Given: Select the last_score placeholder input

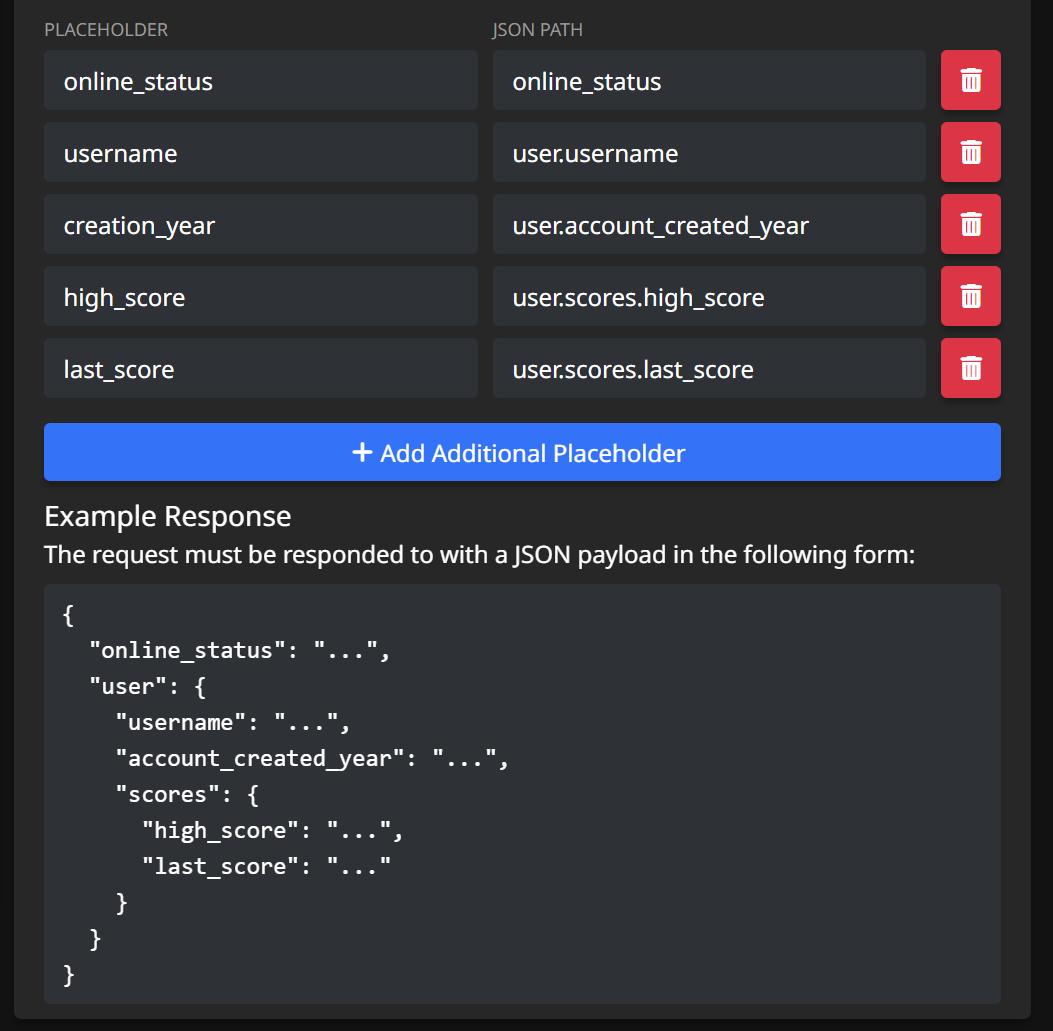Looking at the screenshot, I should (260, 368).
